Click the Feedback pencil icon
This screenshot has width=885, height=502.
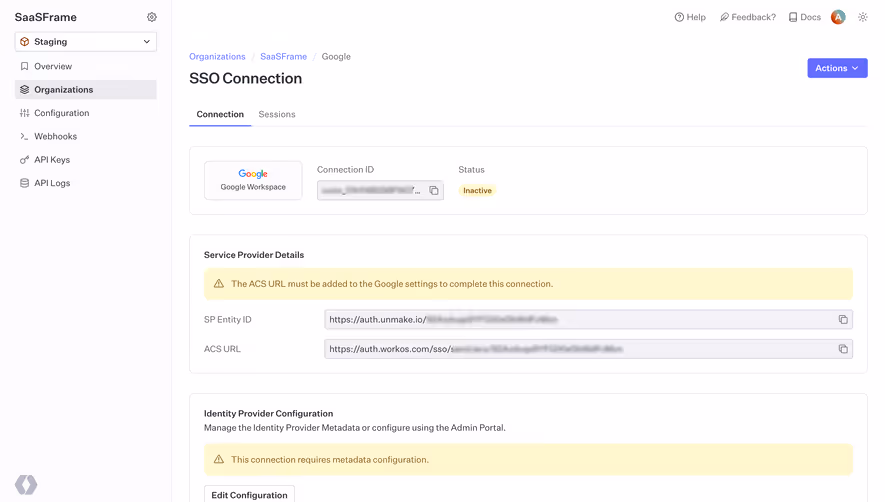(x=724, y=17)
